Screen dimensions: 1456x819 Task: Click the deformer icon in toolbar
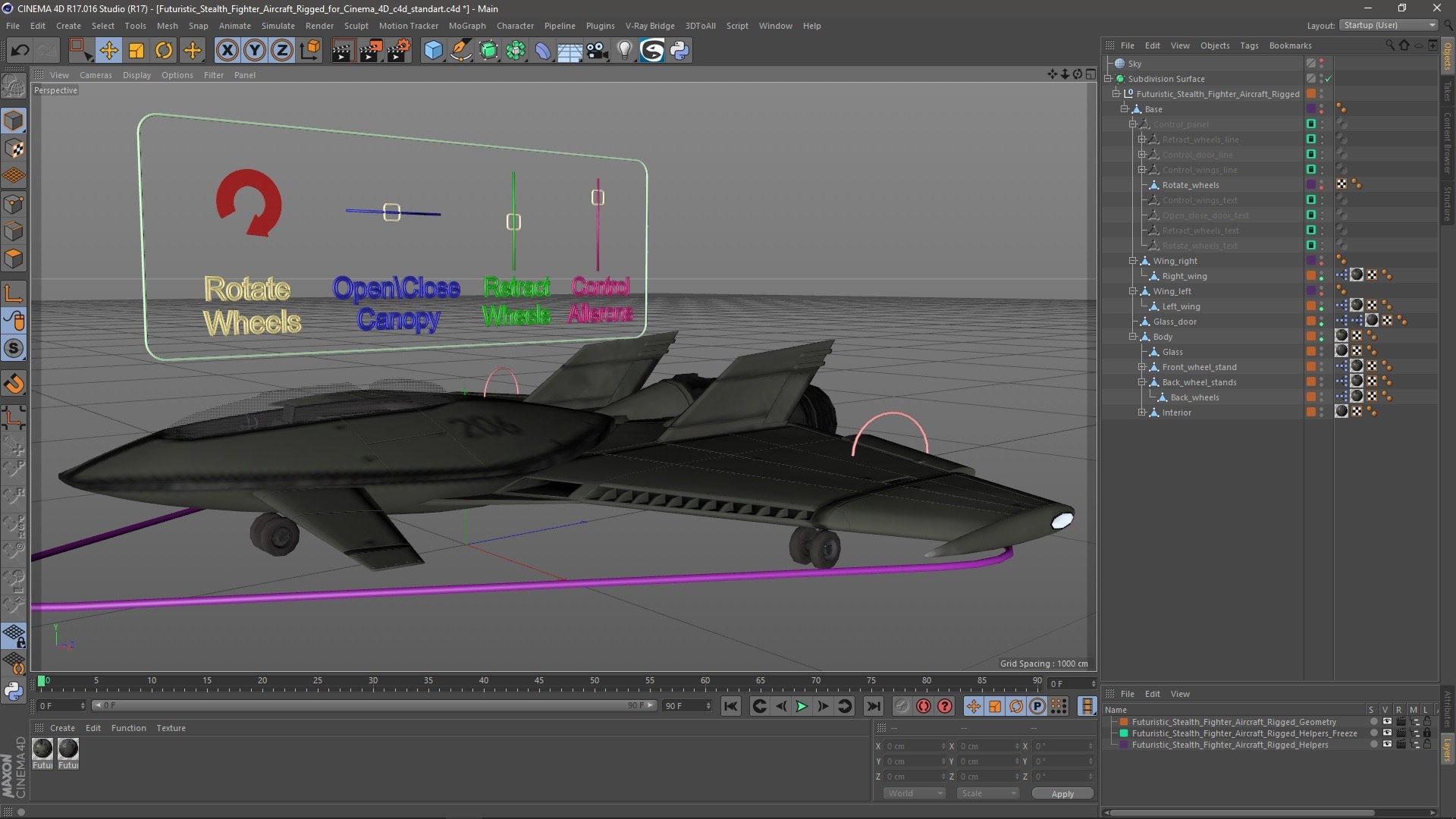click(543, 51)
